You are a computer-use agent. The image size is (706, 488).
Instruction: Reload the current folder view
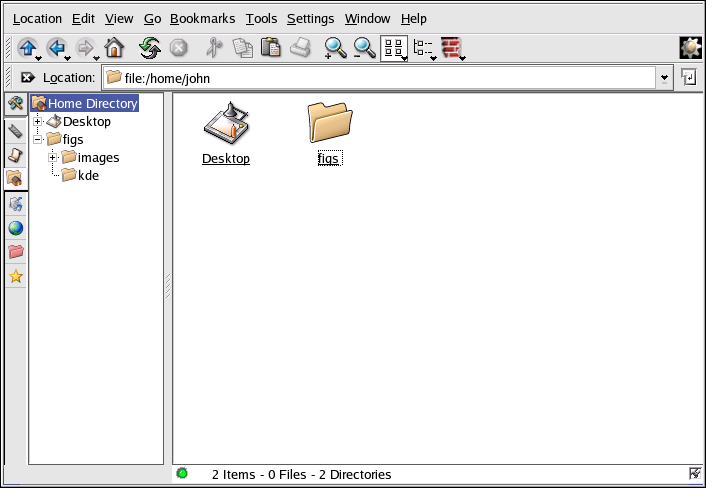pyautogui.click(x=149, y=48)
